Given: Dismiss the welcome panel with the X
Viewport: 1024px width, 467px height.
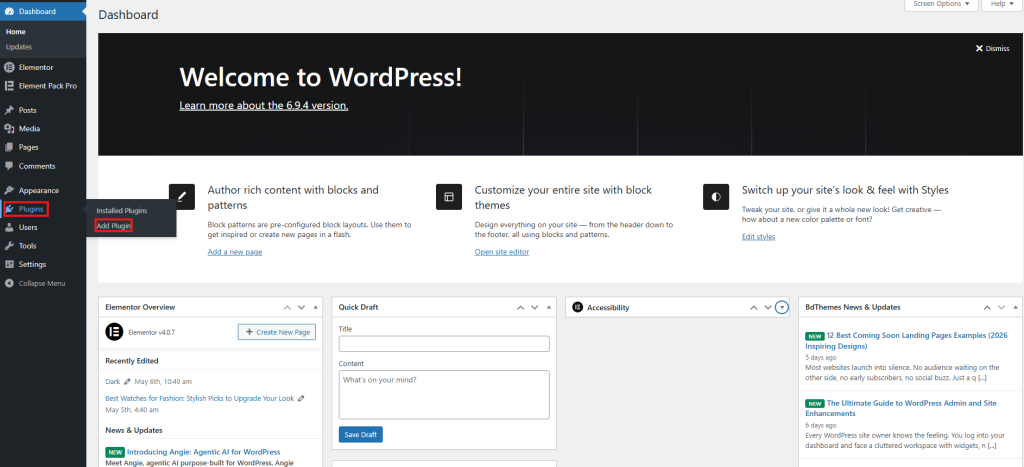Looking at the screenshot, I should tap(992, 48).
